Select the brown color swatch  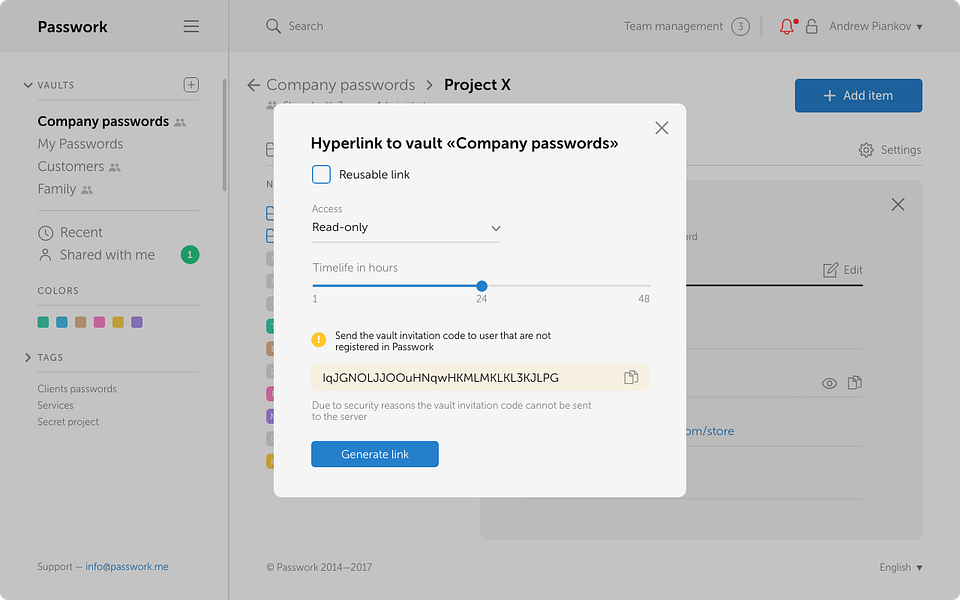coord(80,322)
